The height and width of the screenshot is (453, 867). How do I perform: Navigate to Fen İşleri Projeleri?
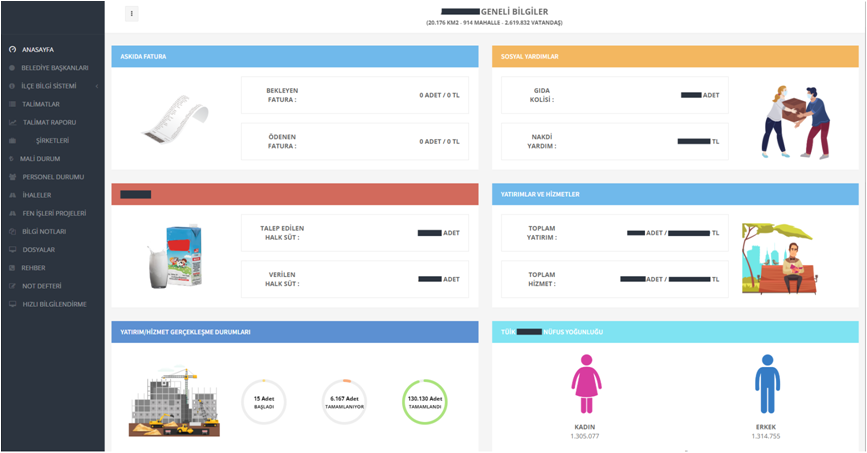54,213
